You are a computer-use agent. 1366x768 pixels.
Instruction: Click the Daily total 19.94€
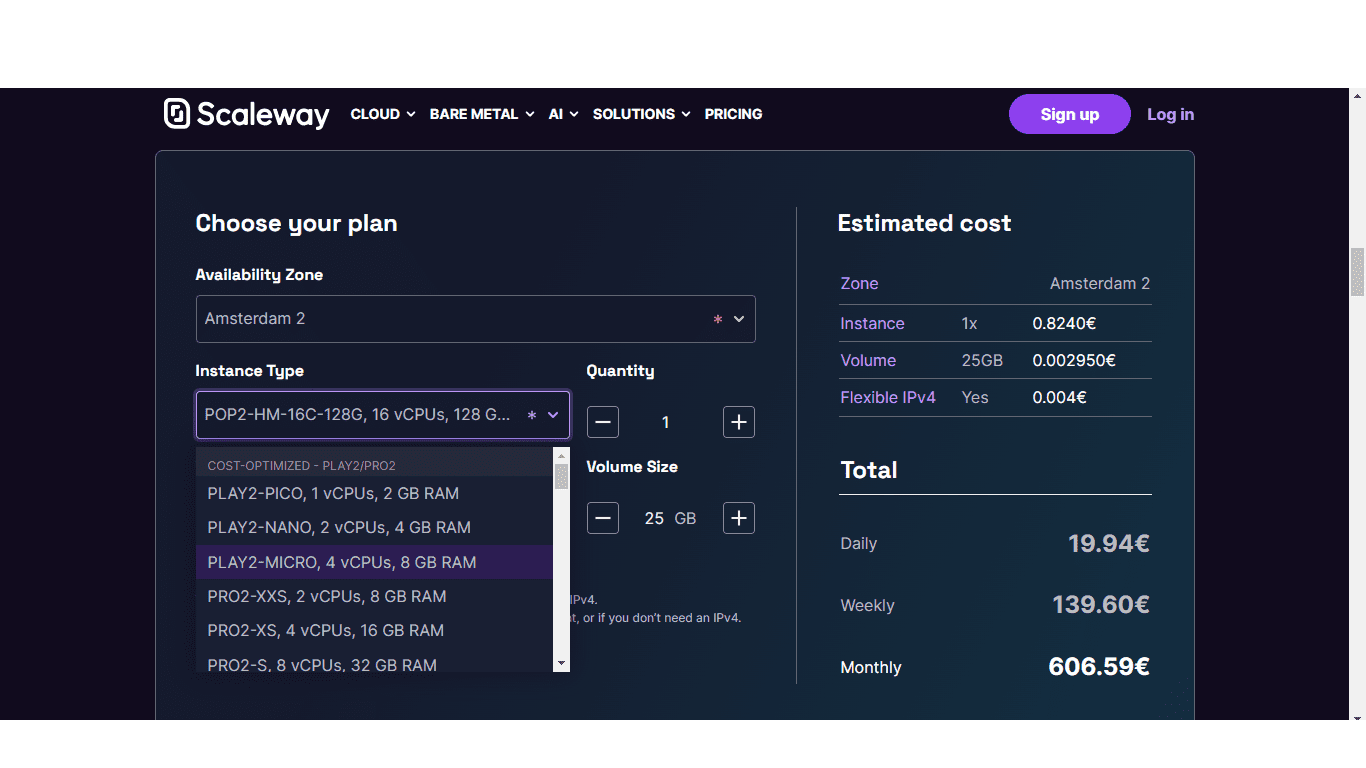click(1109, 543)
